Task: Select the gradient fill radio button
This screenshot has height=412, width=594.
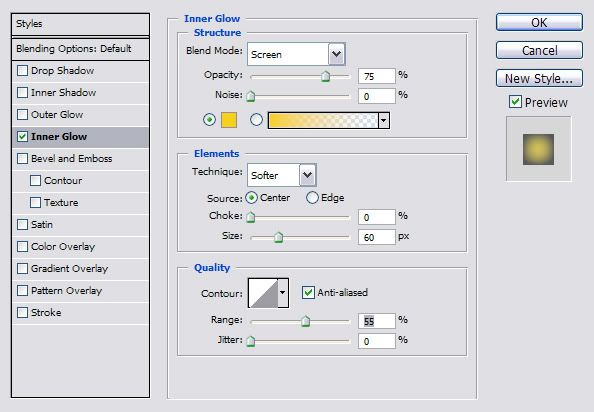Action: 256,120
